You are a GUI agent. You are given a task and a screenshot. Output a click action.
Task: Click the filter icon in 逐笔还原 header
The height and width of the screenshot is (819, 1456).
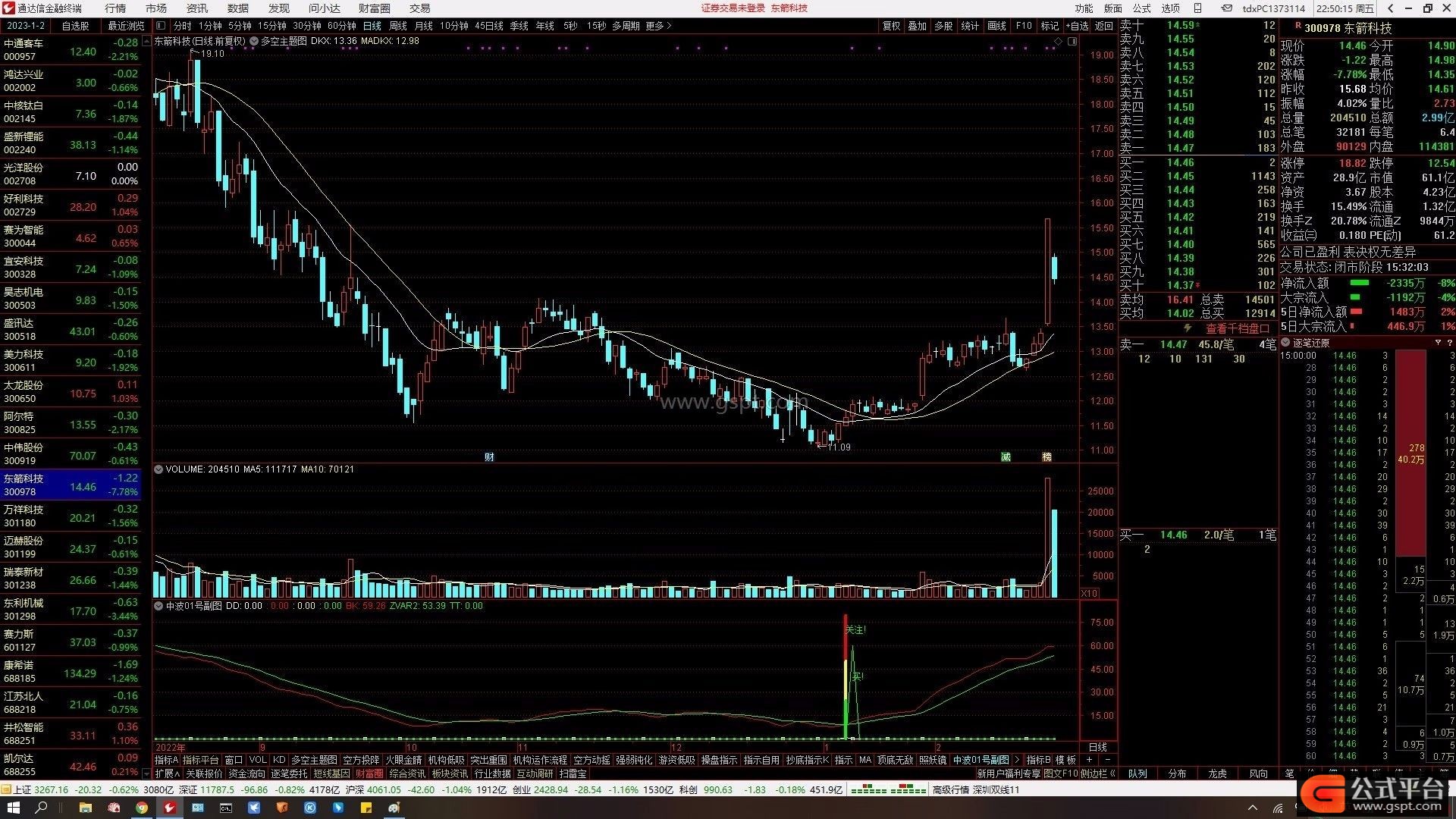pyautogui.click(x=1438, y=343)
